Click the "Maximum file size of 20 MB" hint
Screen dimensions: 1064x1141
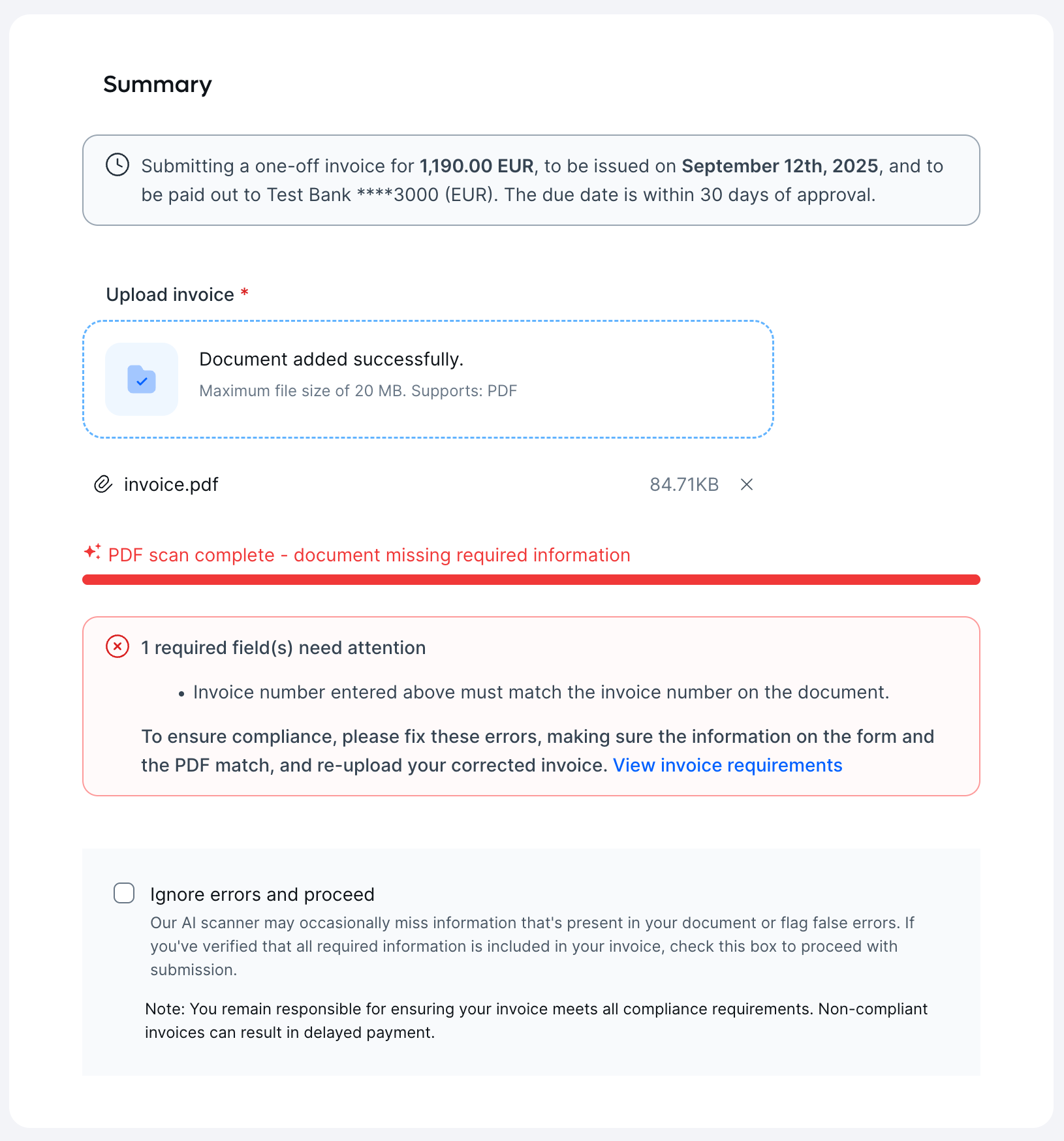(358, 391)
